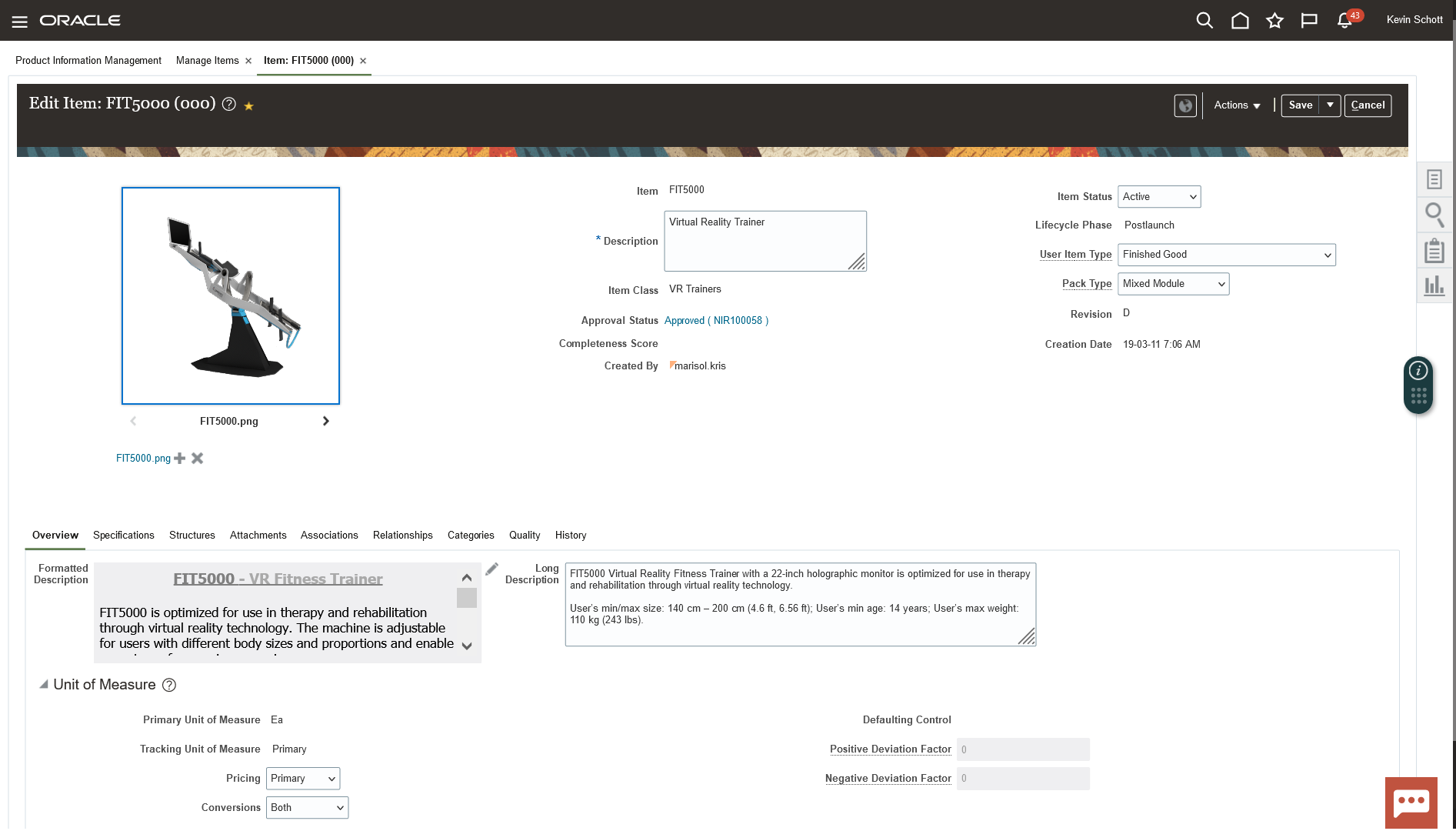Image resolution: width=1456 pixels, height=831 pixels.
Task: Collapse the Unit of Measure section
Action: [x=44, y=684]
